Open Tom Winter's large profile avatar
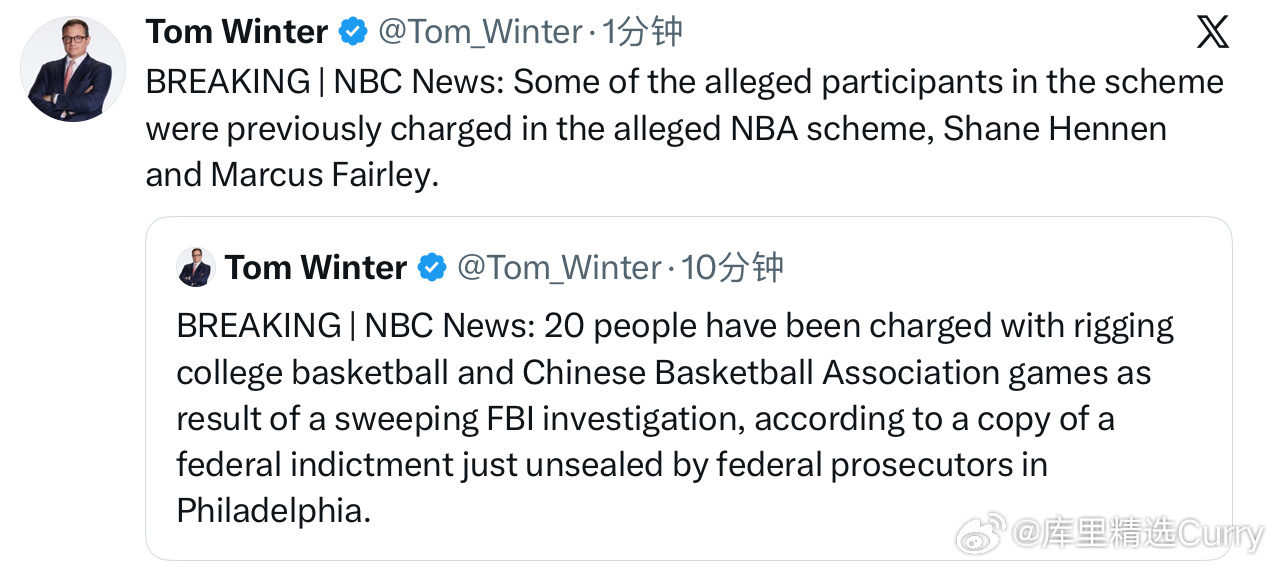 (x=73, y=69)
